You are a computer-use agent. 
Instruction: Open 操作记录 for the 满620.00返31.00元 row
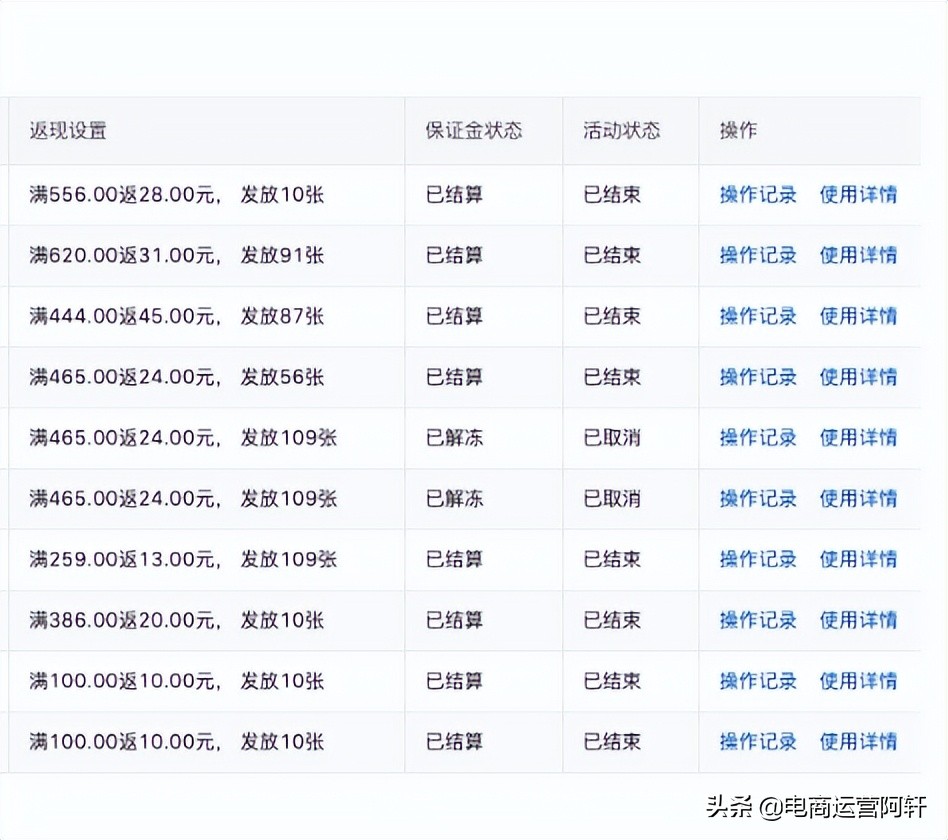[x=757, y=255]
